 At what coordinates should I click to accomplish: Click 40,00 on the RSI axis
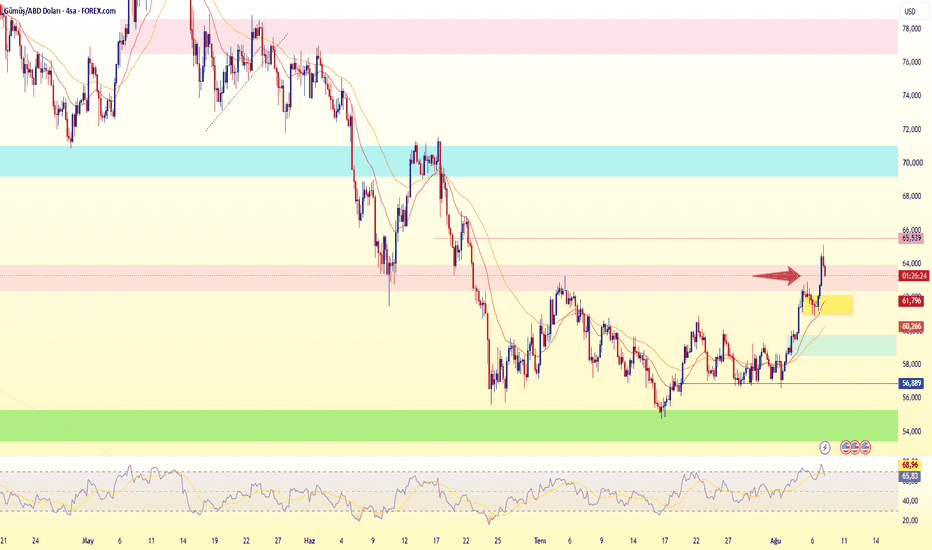(x=910, y=501)
